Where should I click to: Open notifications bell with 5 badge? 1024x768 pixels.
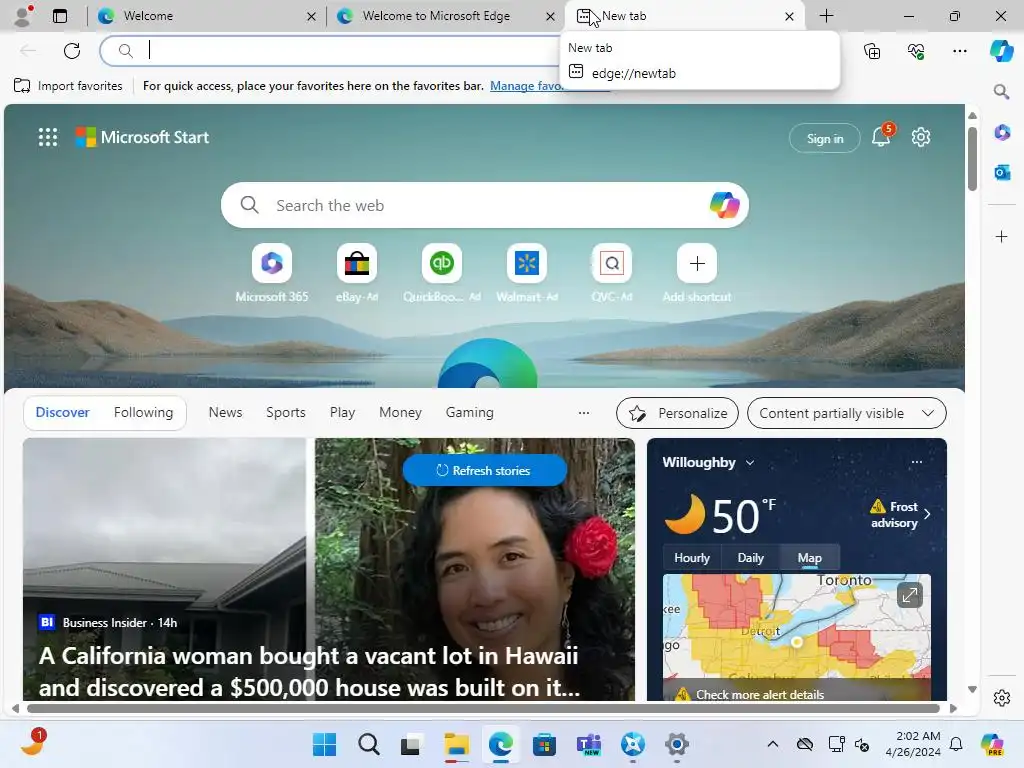coord(882,136)
